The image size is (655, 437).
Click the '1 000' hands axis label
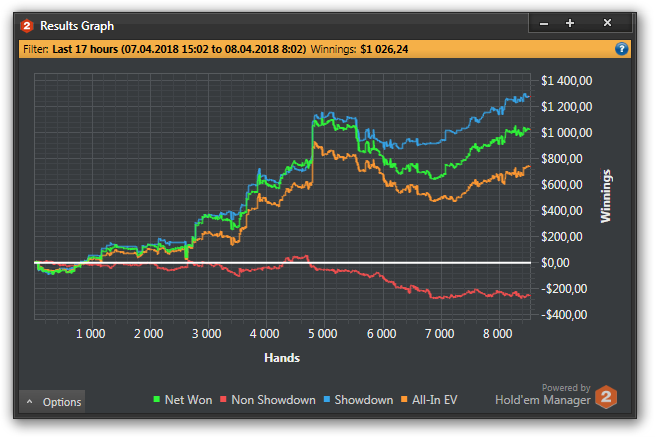click(90, 334)
